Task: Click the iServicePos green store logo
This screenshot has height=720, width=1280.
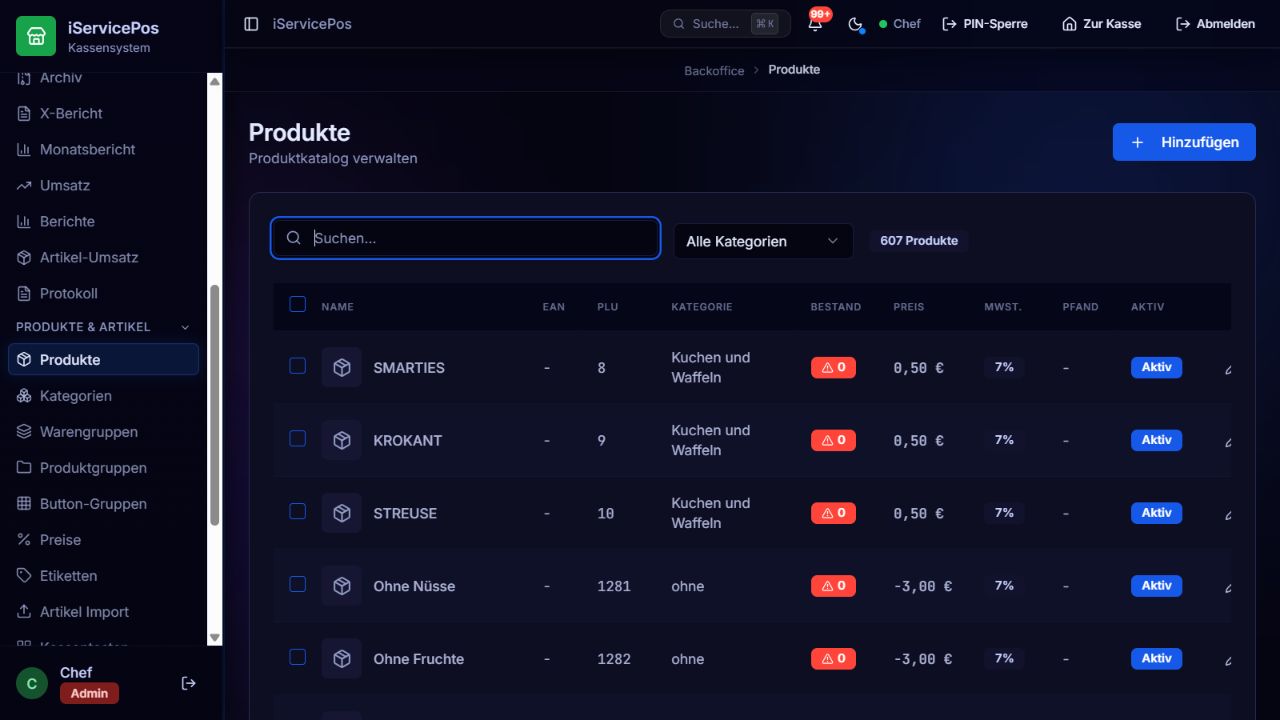Action: 36,36
